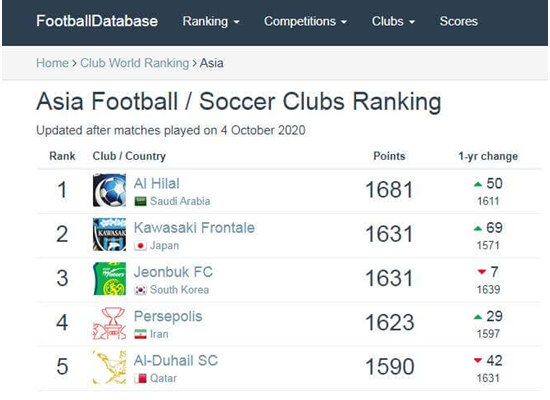
Task: Open the South Korea country link
Action: tap(179, 290)
